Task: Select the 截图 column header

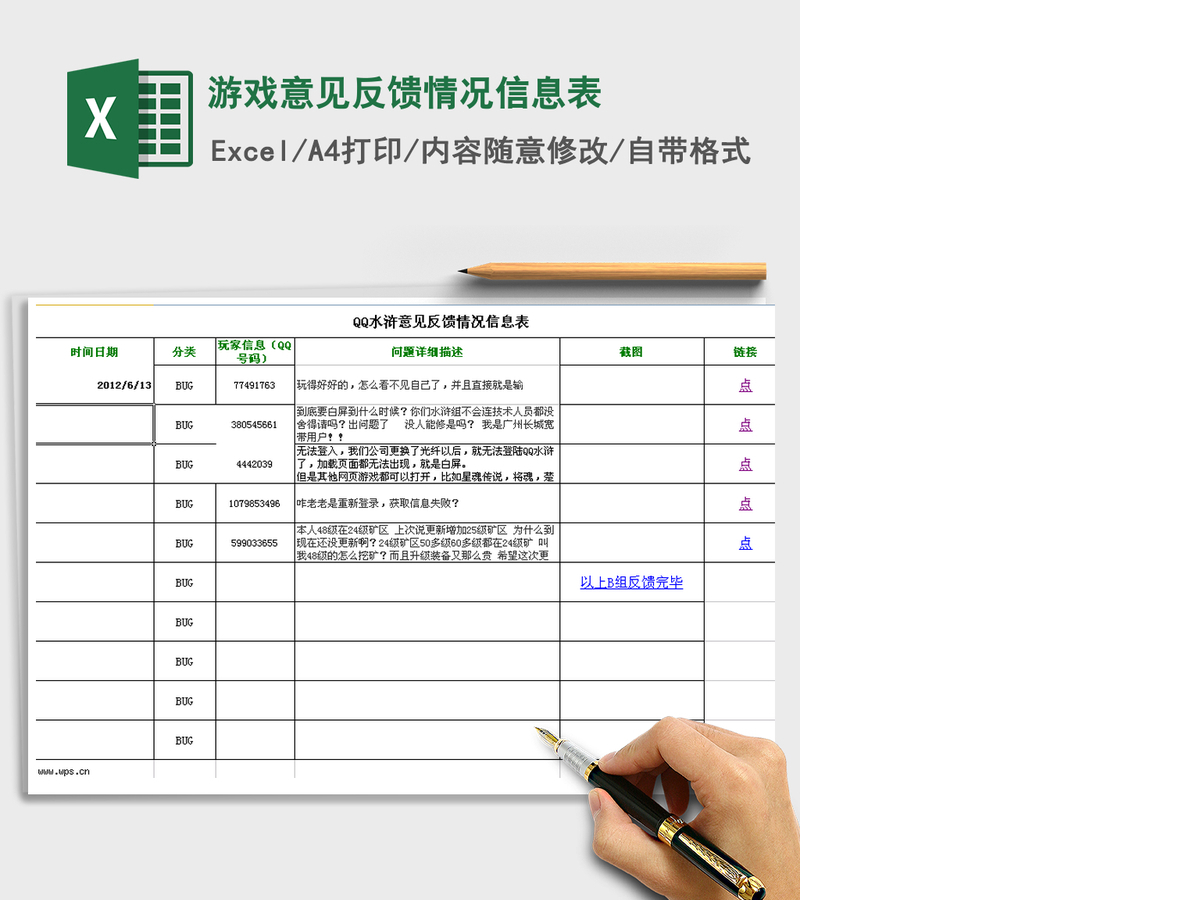Action: [631, 352]
